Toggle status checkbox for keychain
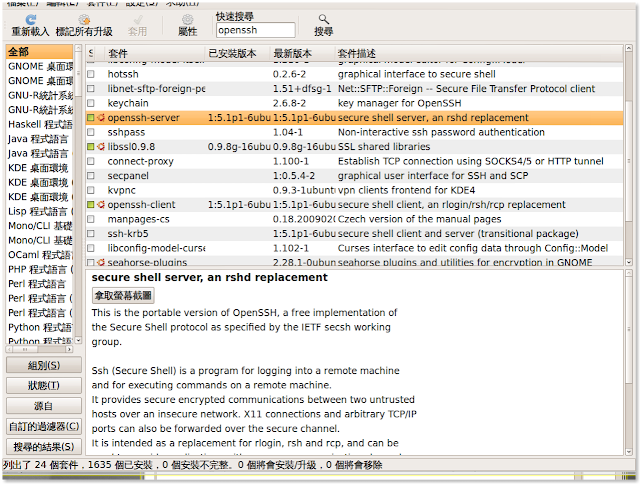Image resolution: width=640 pixels, height=484 pixels. [x=91, y=103]
